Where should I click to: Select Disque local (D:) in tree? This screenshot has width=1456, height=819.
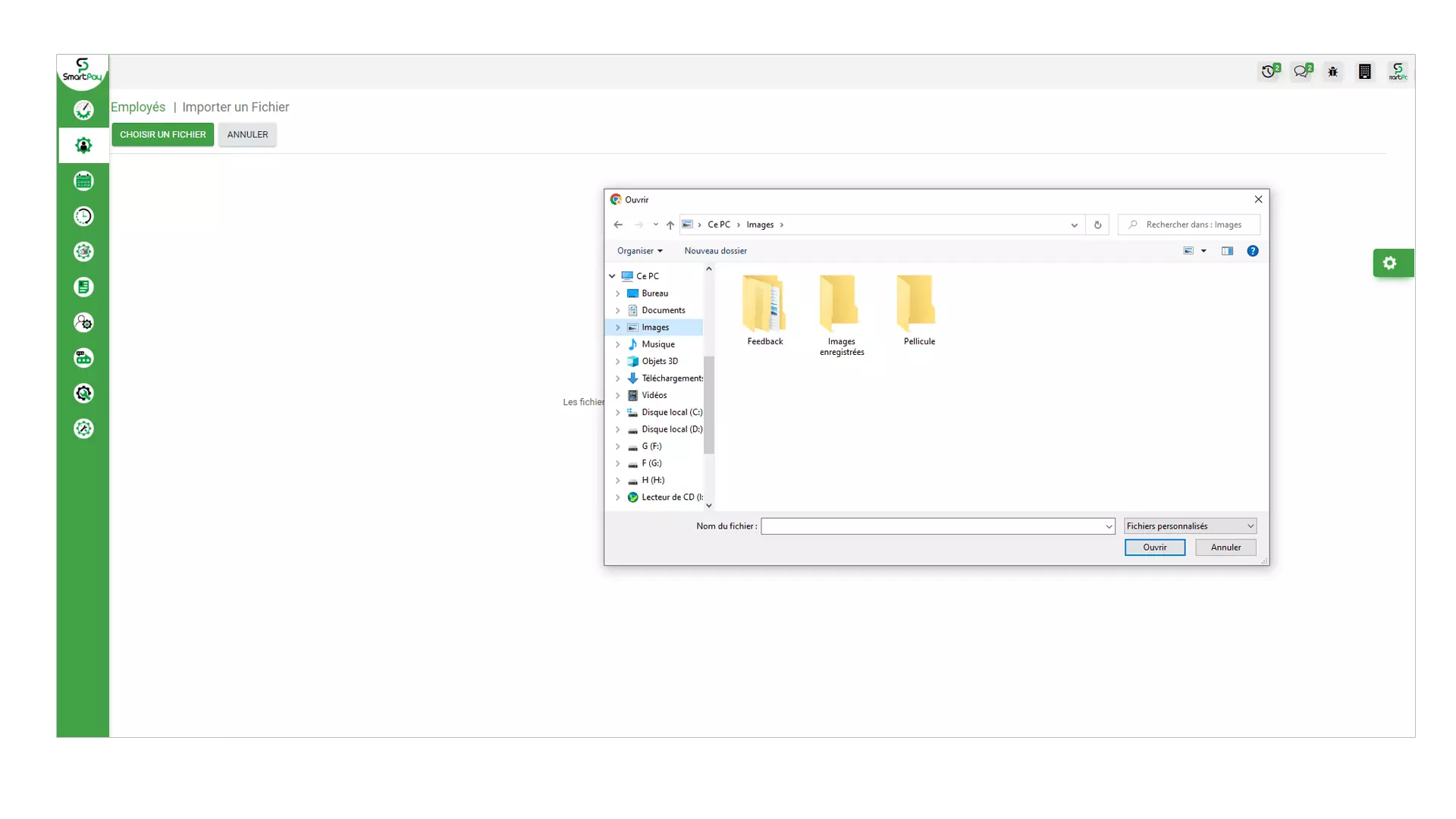[x=671, y=429]
